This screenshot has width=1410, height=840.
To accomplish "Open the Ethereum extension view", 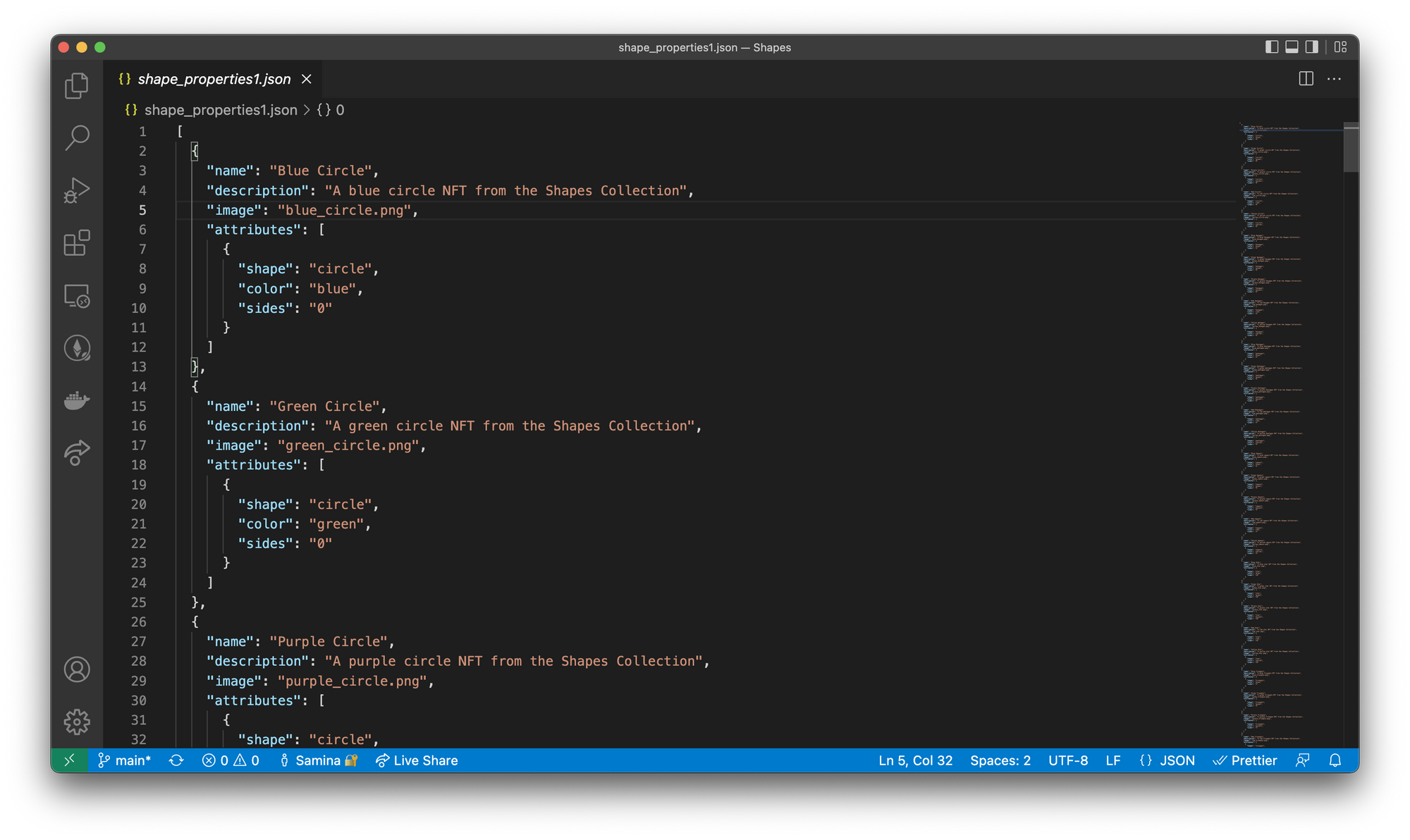I will point(77,348).
